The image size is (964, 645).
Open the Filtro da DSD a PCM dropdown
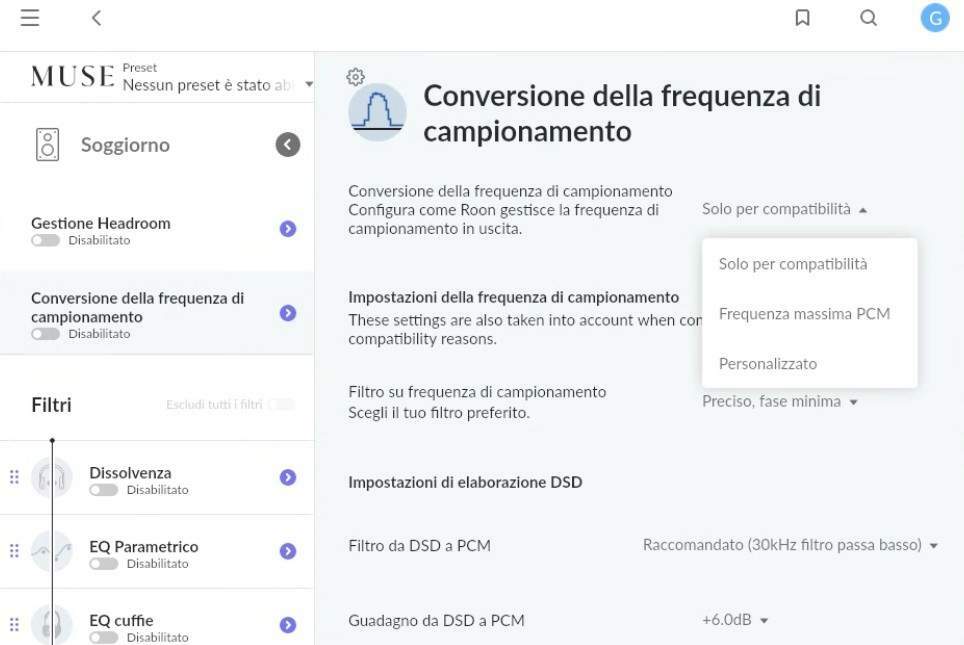coord(790,546)
